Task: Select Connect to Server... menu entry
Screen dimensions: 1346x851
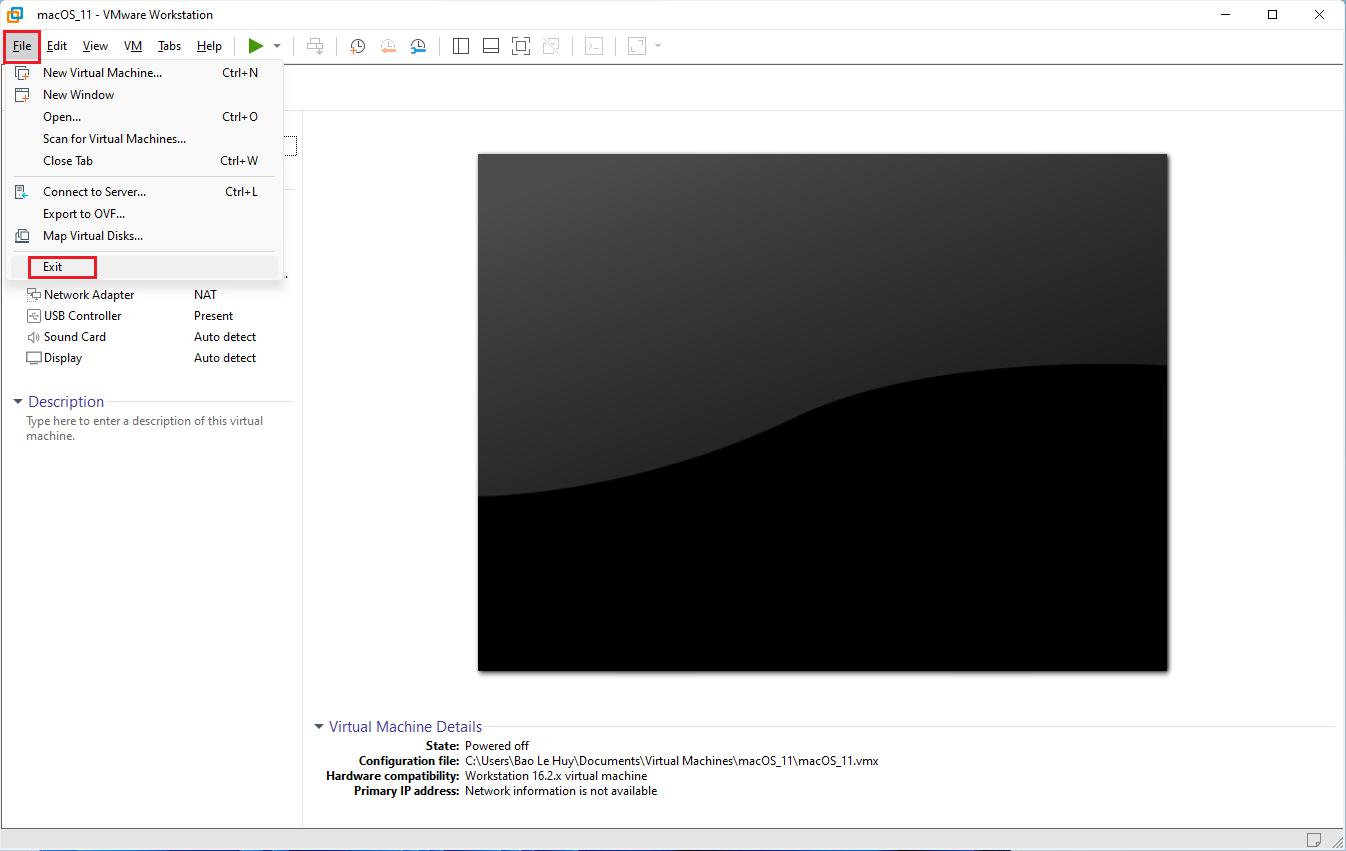Action: pyautogui.click(x=145, y=192)
